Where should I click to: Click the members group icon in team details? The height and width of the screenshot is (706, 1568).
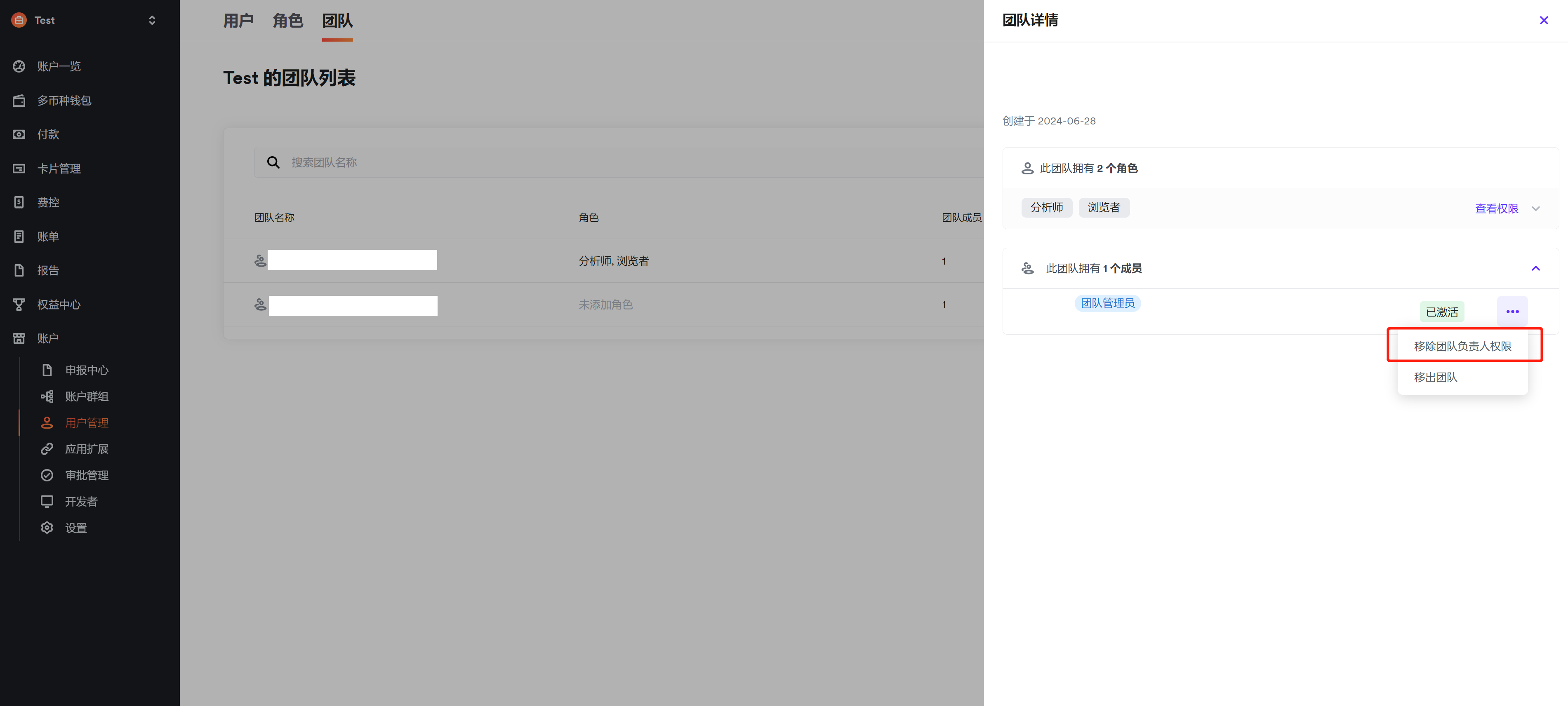tap(1027, 268)
